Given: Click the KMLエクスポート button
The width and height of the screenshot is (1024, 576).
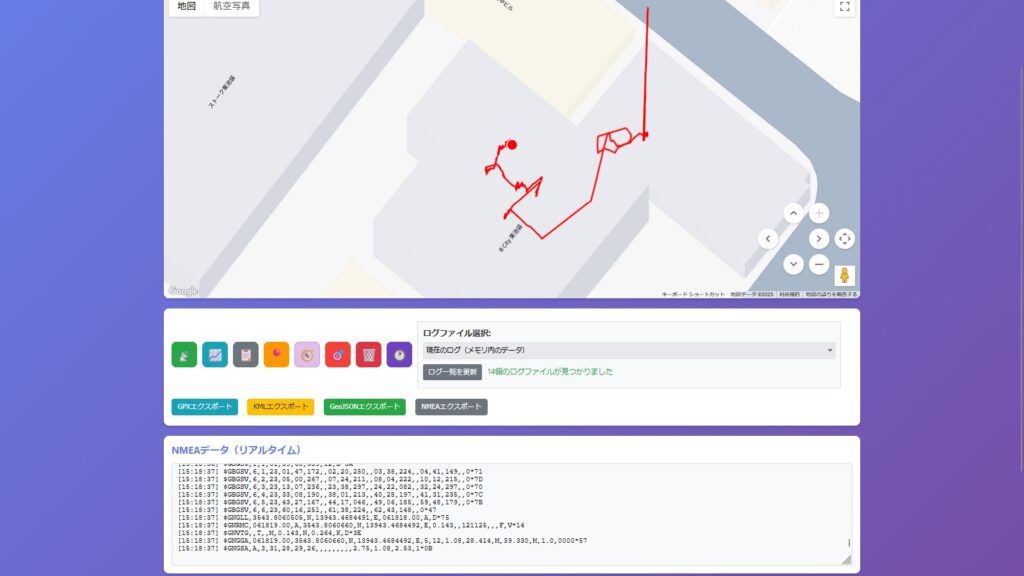Looking at the screenshot, I should tap(280, 407).
